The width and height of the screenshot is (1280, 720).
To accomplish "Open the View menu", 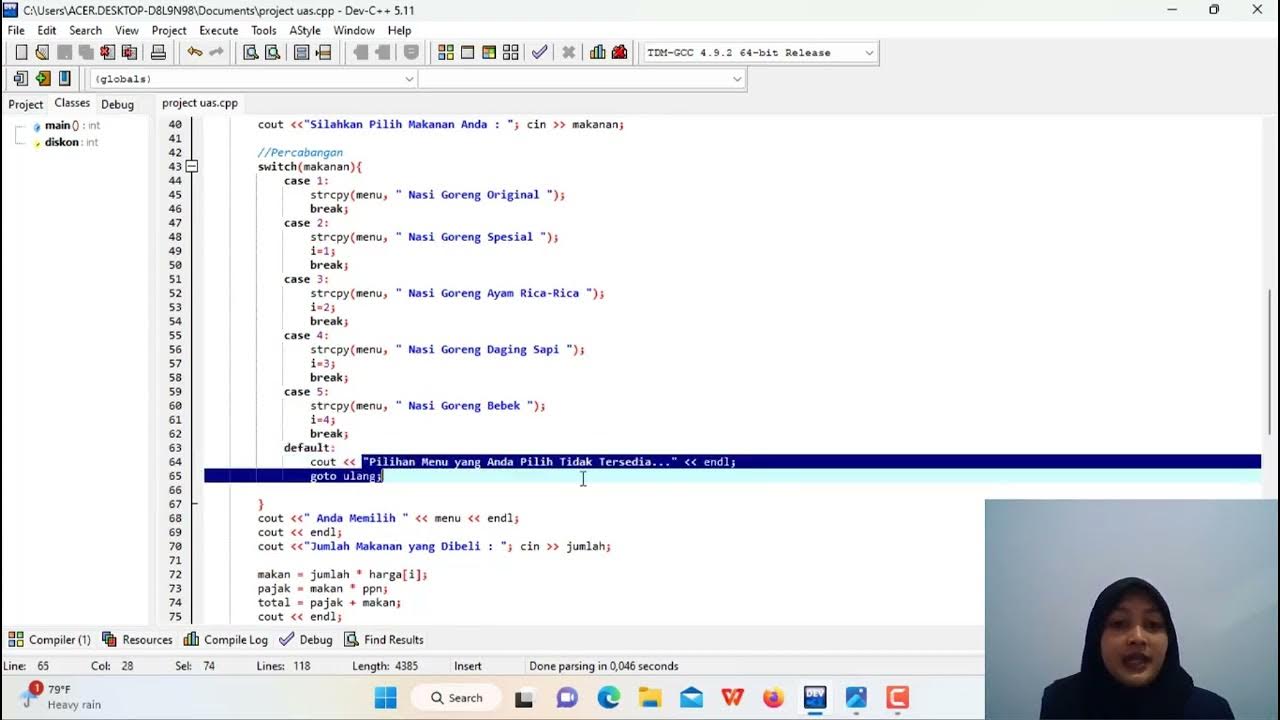I will pyautogui.click(x=127, y=30).
